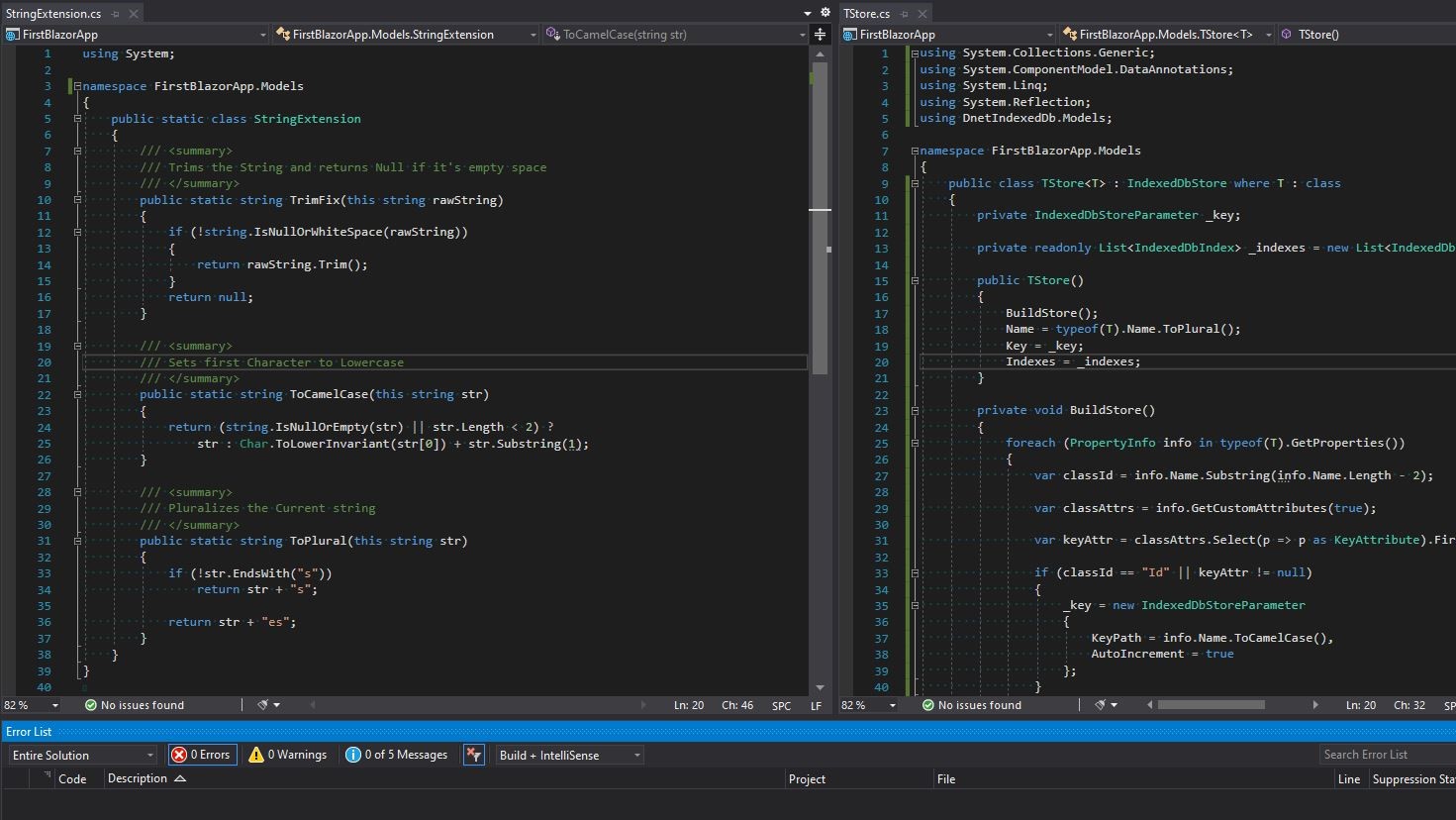The height and width of the screenshot is (820, 1456).
Task: Click the right editor horizontal scrollbar thumb
Action: pyautogui.click(x=1212, y=705)
